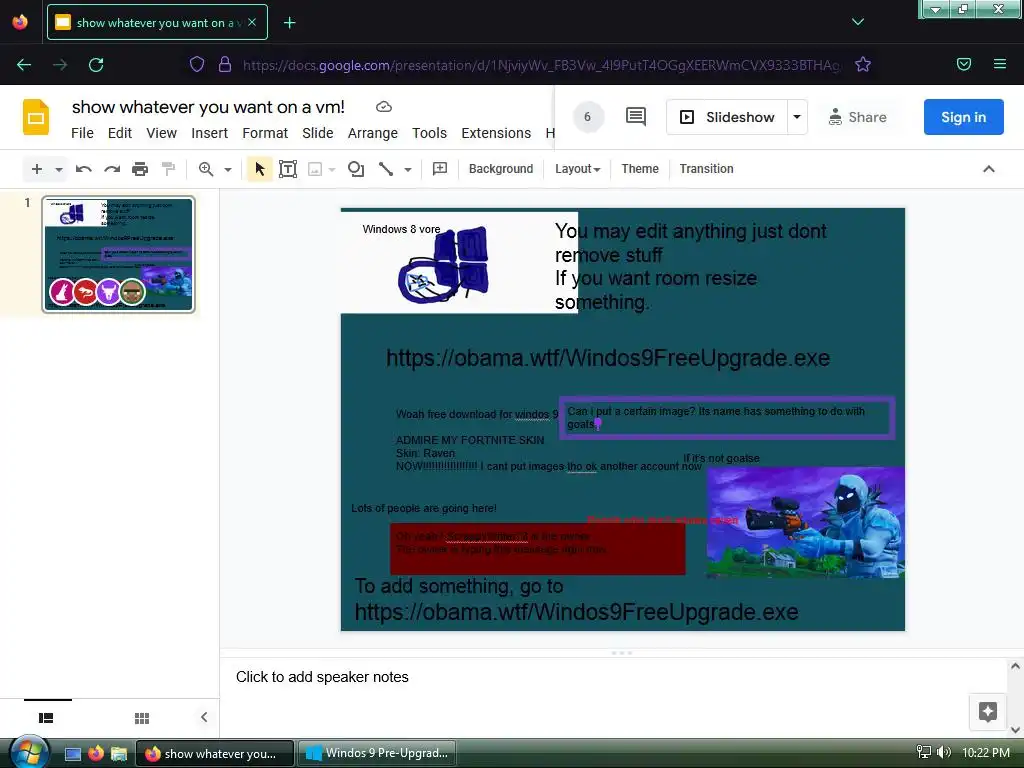Go back to previous page
This screenshot has height=768, width=1024.
coord(24,65)
